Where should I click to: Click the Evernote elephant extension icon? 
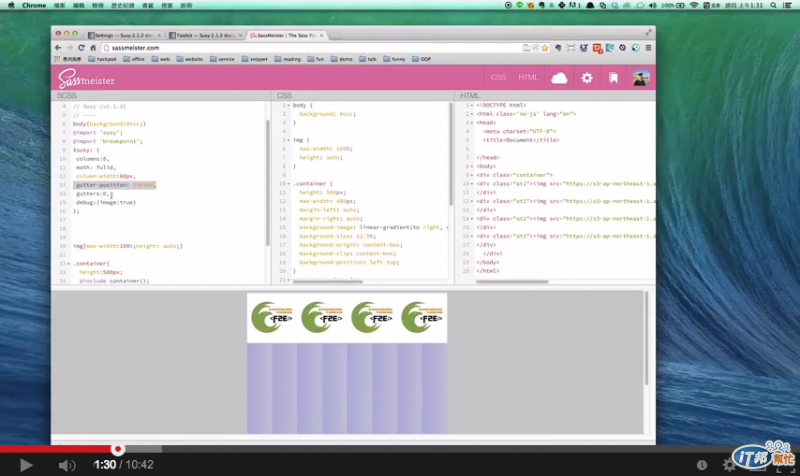click(558, 47)
